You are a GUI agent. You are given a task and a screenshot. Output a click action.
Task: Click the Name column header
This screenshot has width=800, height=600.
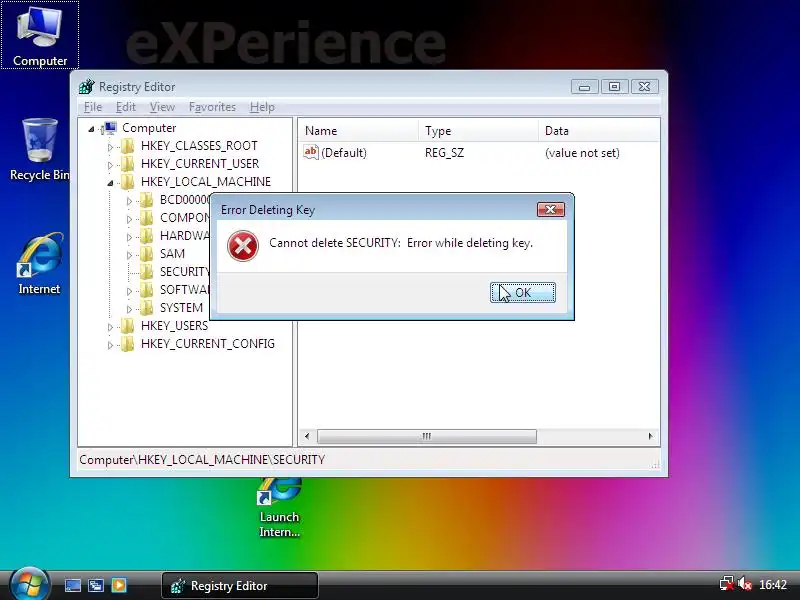[x=358, y=131]
